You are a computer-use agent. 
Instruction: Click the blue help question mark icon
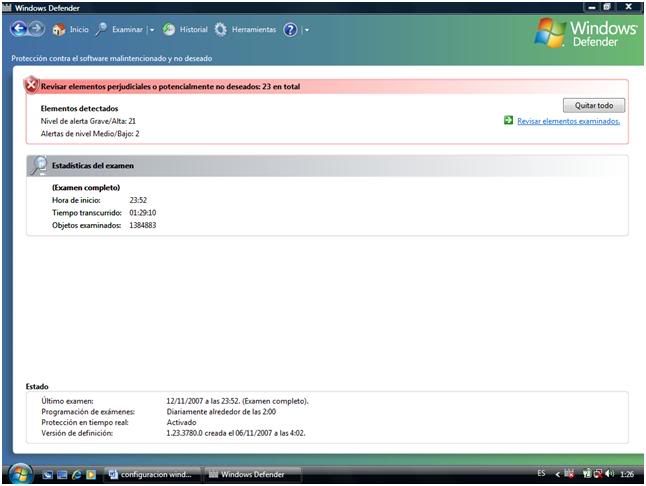pos(290,30)
